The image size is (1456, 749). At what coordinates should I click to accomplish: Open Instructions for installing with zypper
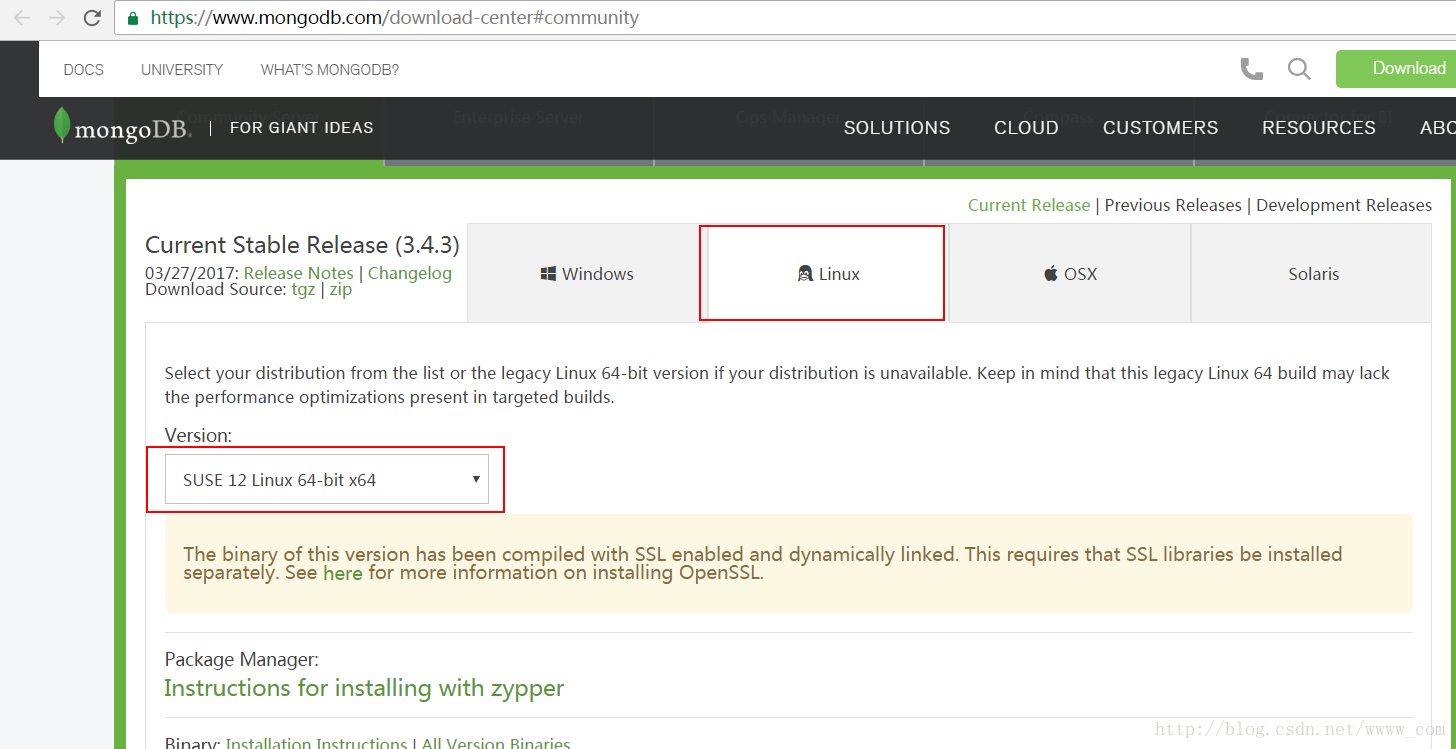[364, 688]
